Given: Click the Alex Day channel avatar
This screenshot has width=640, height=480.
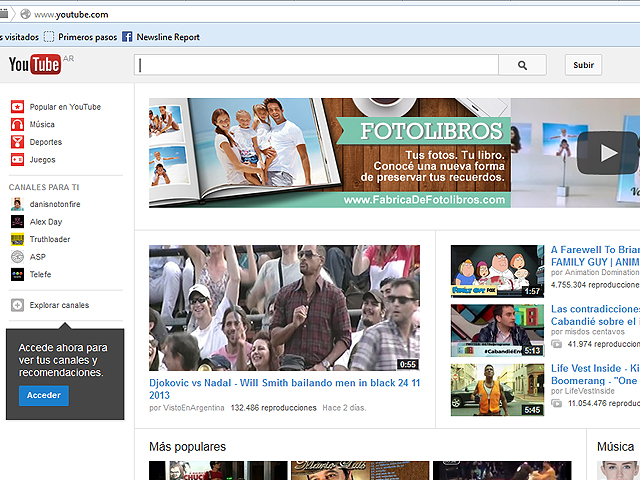Looking at the screenshot, I should pos(17,222).
